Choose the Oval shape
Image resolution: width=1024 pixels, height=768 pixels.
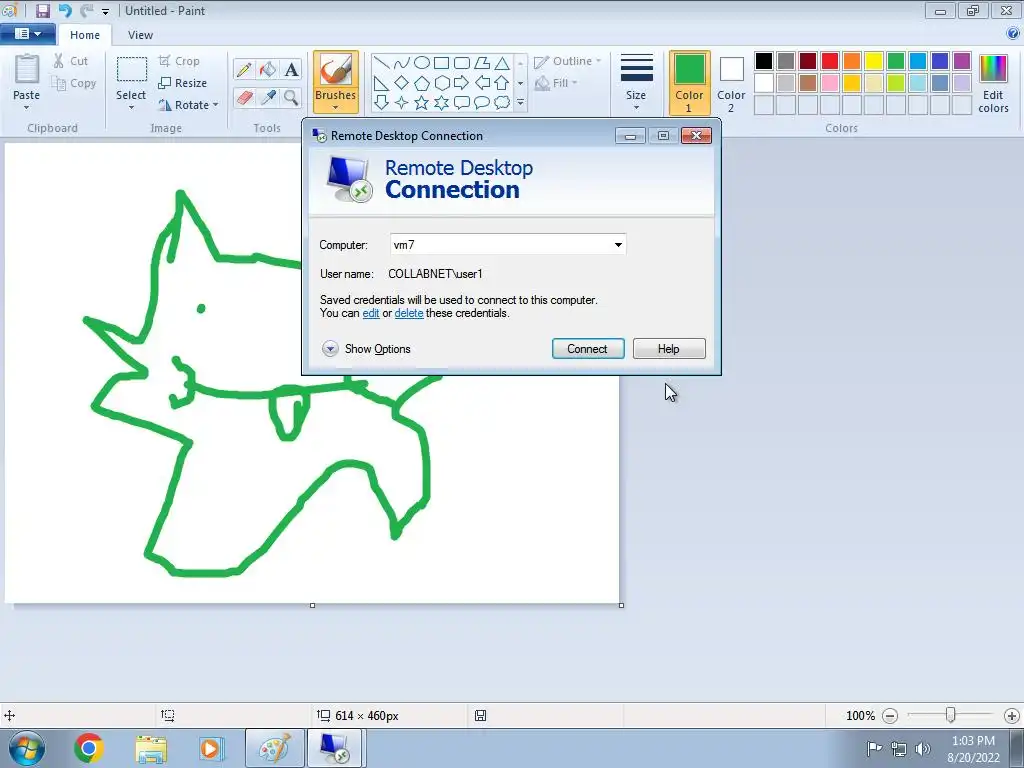tap(422, 63)
